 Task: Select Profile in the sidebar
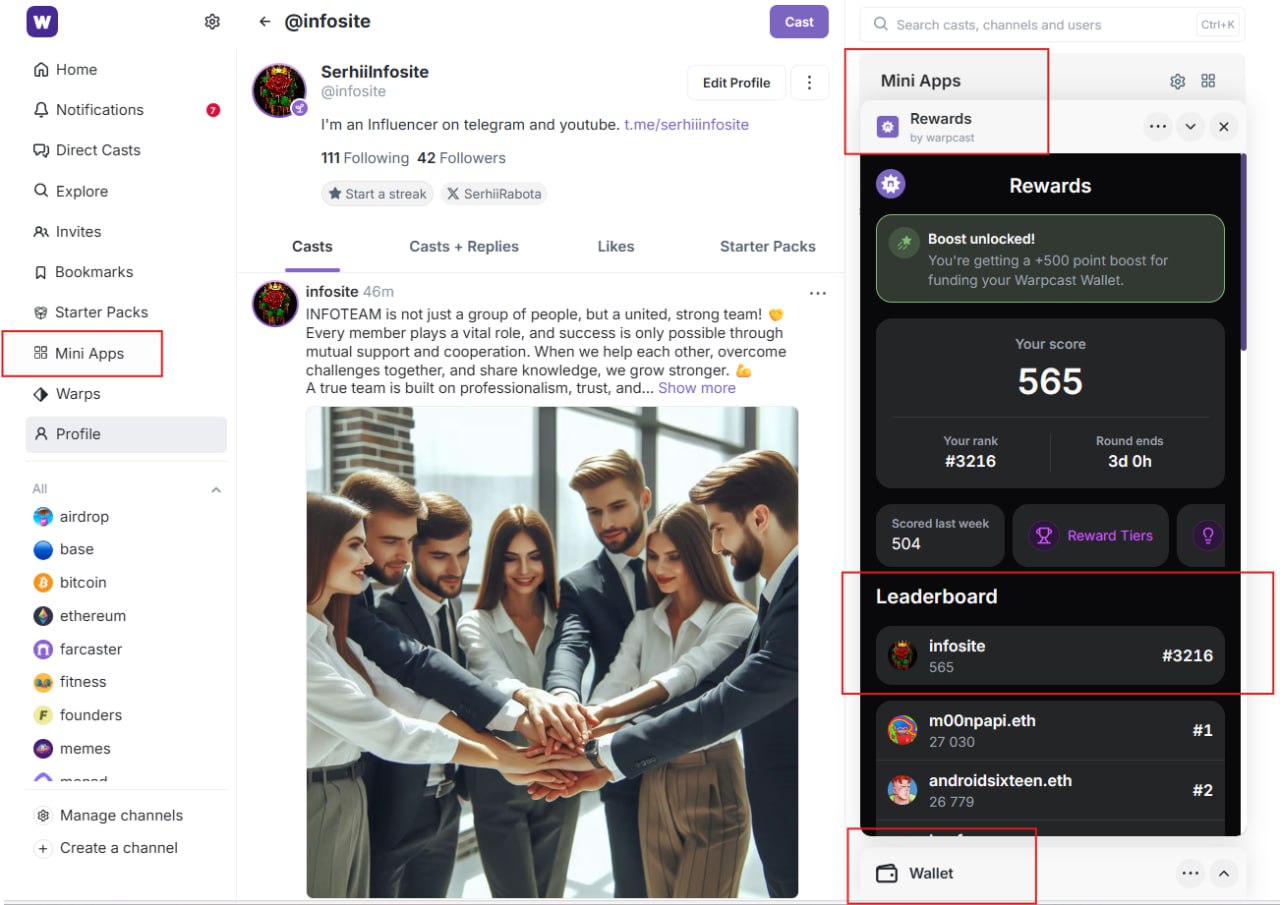(x=126, y=434)
